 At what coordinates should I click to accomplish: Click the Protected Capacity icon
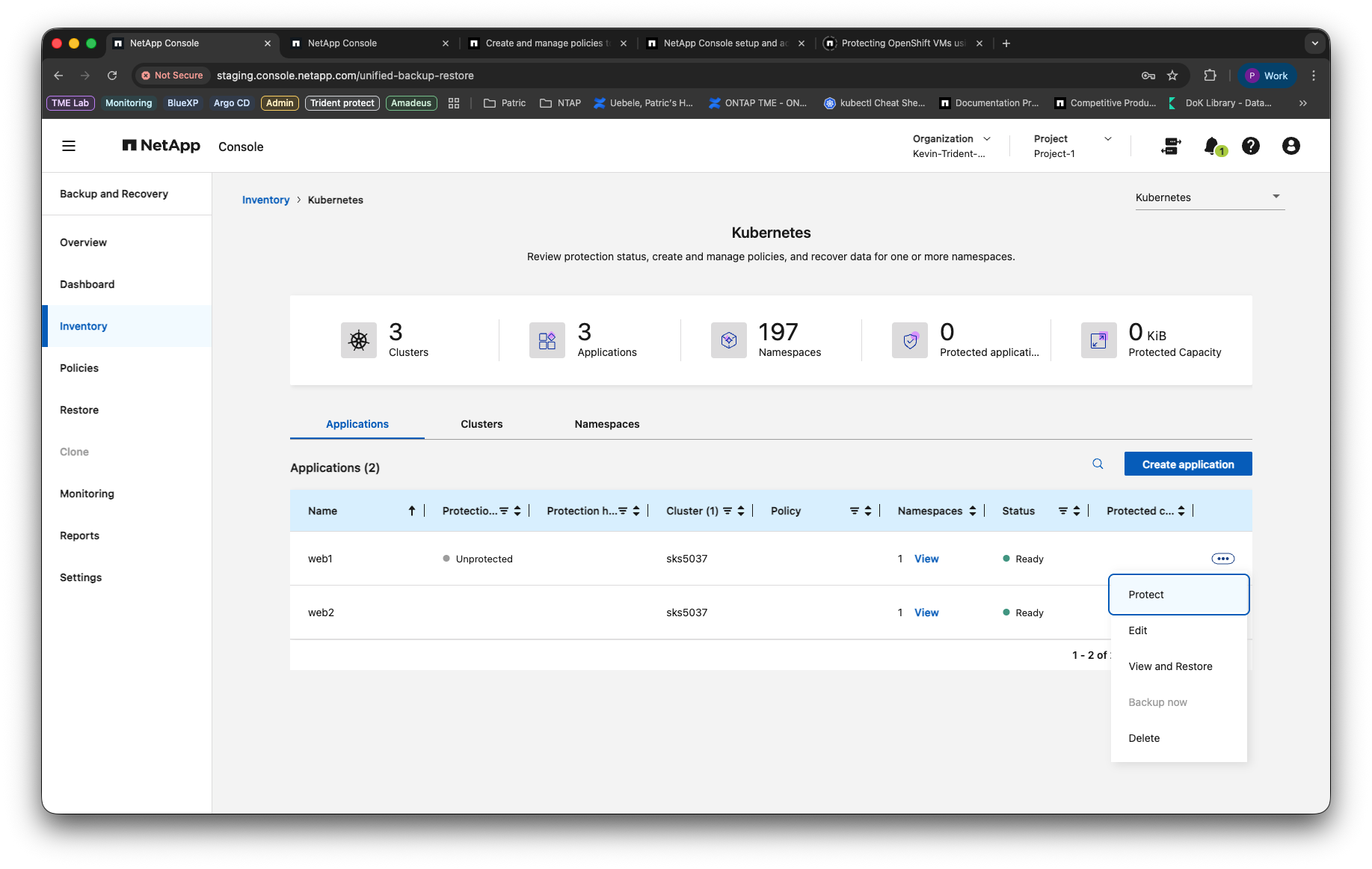(x=1098, y=340)
